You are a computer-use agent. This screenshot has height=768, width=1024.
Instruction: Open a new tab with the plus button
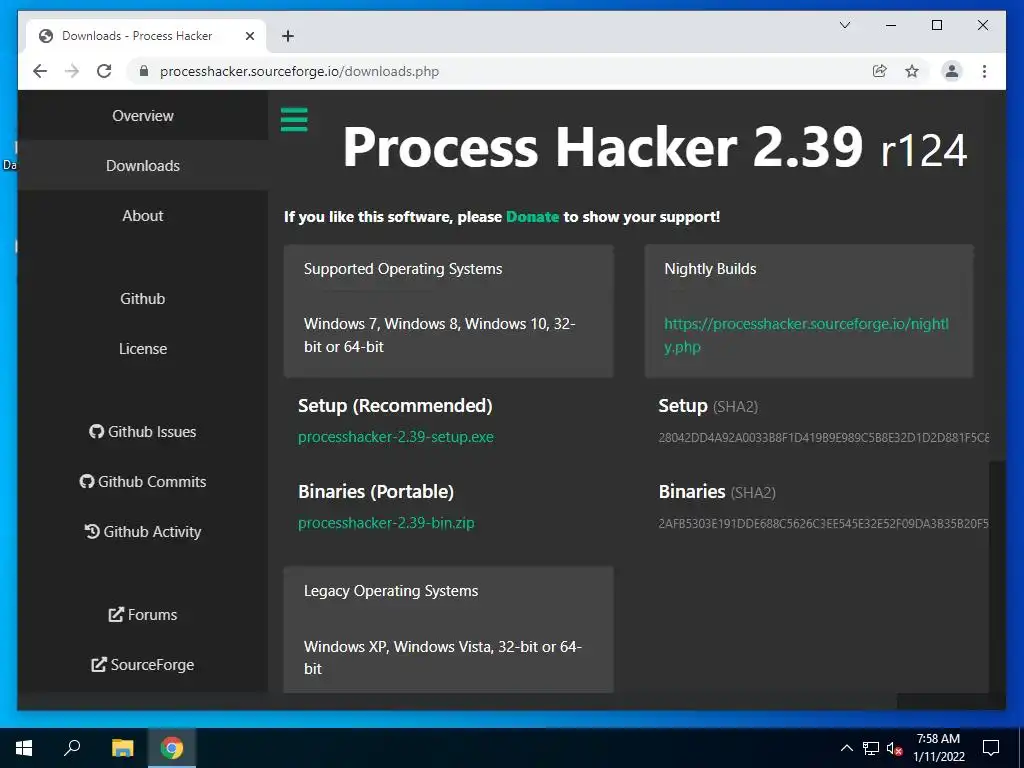click(x=287, y=36)
